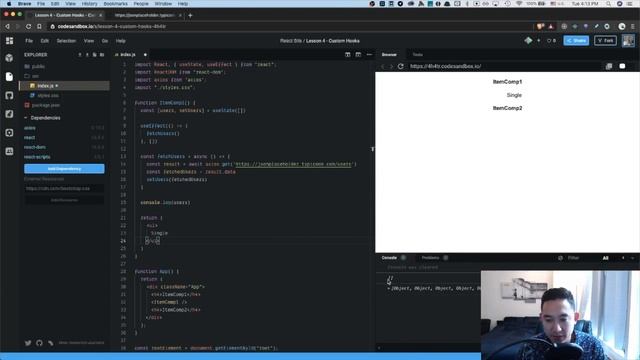Screen dimensions: 640x360
Task: Open the Configuration Files settings icon
Action: tap(9, 133)
